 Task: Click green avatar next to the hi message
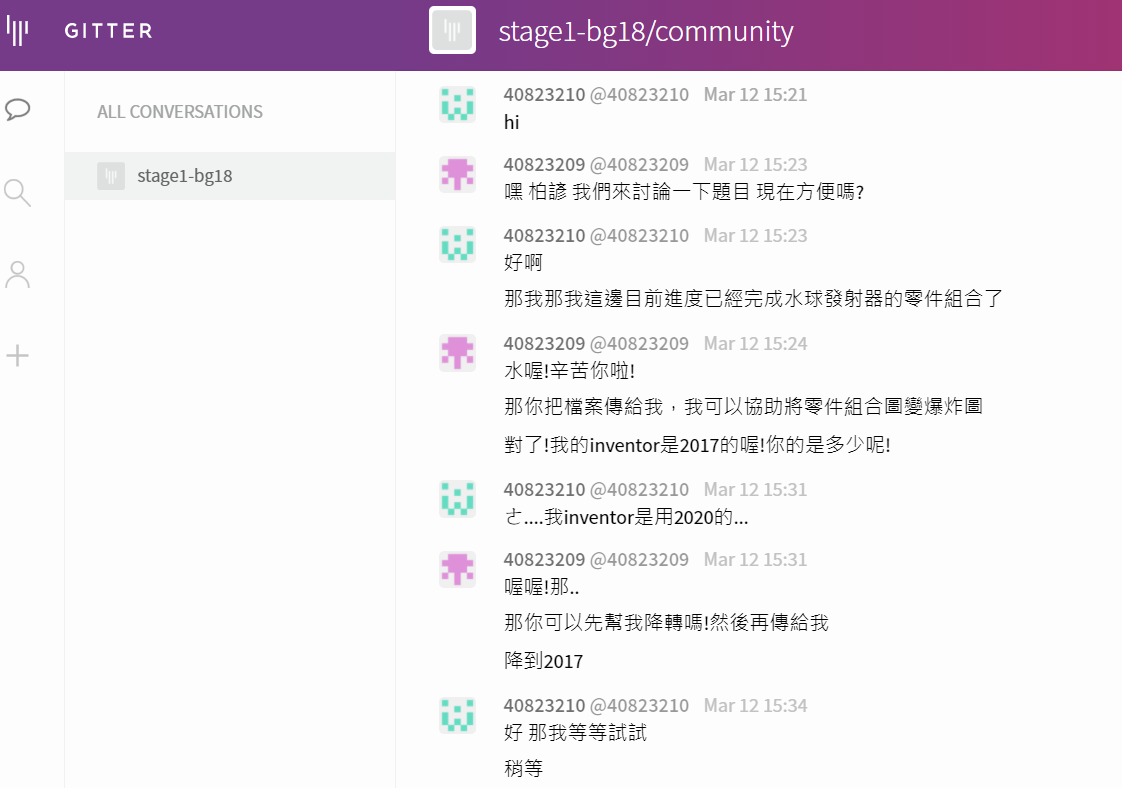point(457,104)
